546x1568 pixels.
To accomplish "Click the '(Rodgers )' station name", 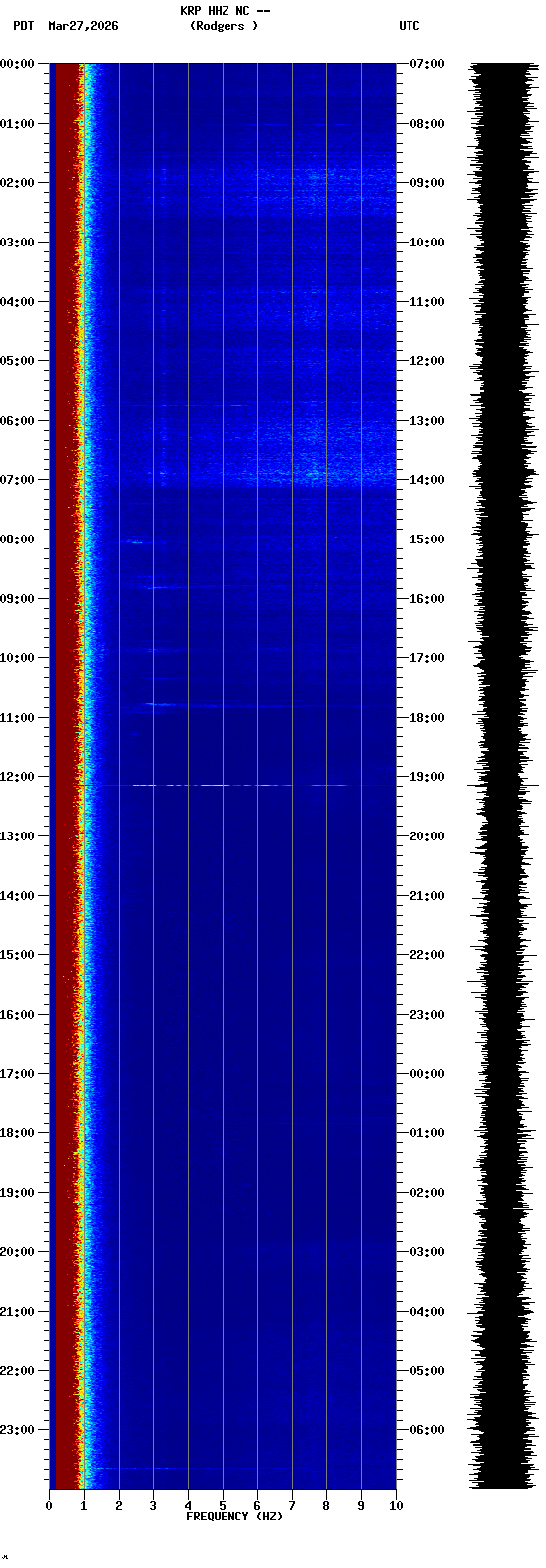I will (224, 26).
